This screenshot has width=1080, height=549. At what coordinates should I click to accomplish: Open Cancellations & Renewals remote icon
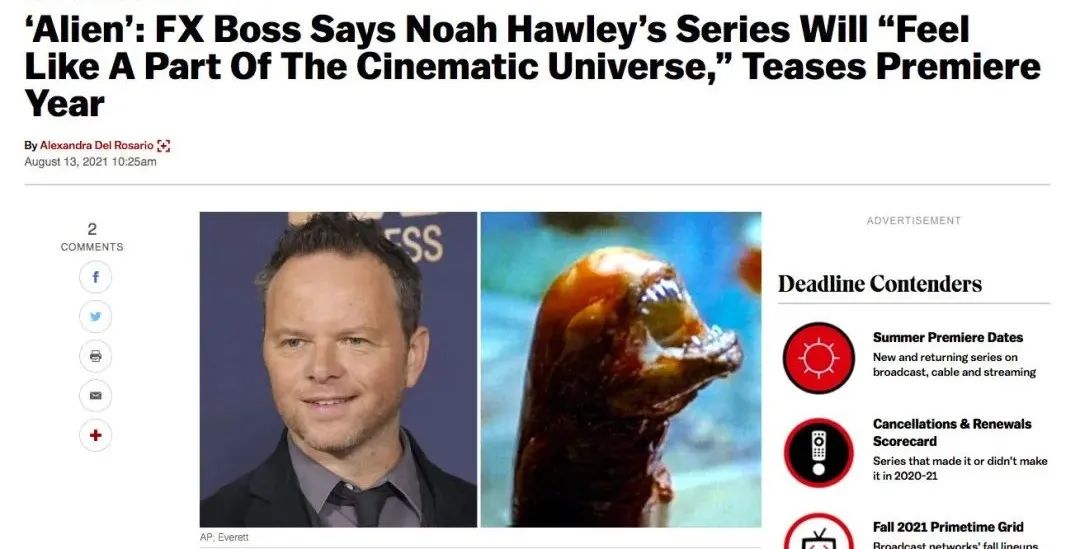pyautogui.click(x=818, y=453)
